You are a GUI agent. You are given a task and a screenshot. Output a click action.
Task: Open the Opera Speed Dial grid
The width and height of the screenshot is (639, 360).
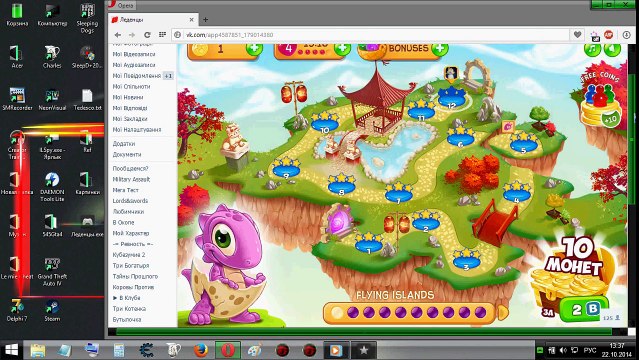[162, 35]
